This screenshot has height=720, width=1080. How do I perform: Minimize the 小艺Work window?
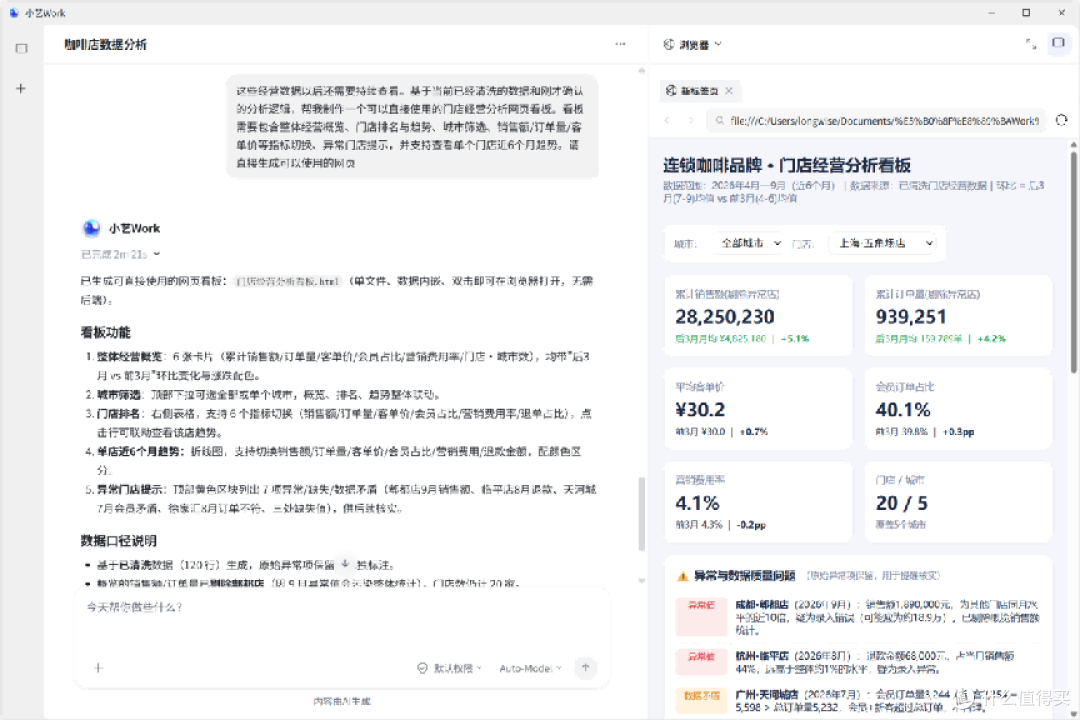(992, 12)
